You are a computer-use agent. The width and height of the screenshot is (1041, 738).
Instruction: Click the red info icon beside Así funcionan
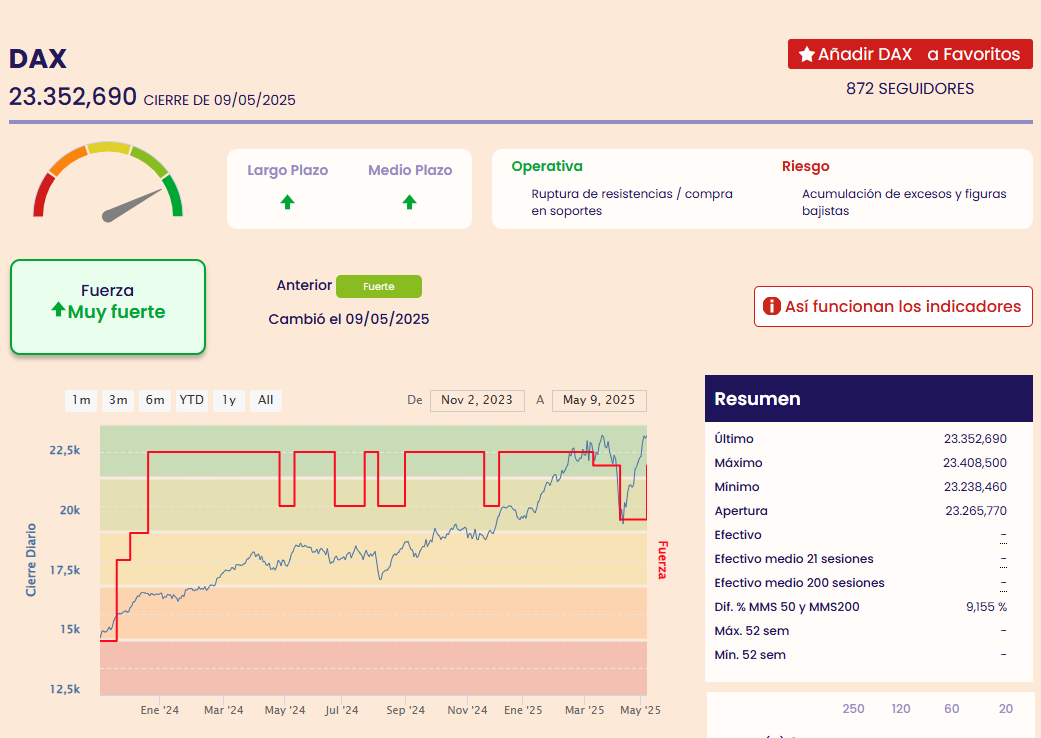771,306
